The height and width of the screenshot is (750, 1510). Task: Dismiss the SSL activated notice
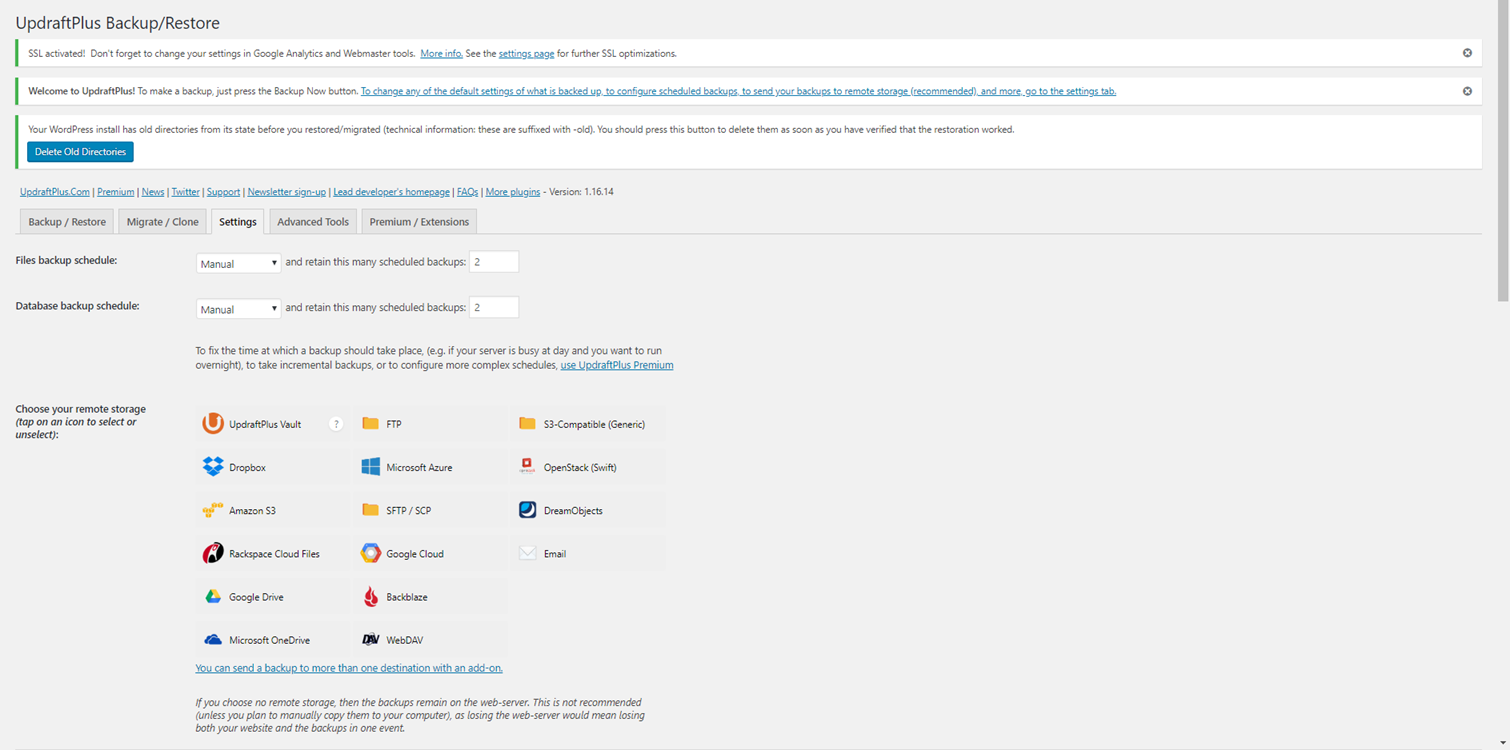pyautogui.click(x=1467, y=53)
